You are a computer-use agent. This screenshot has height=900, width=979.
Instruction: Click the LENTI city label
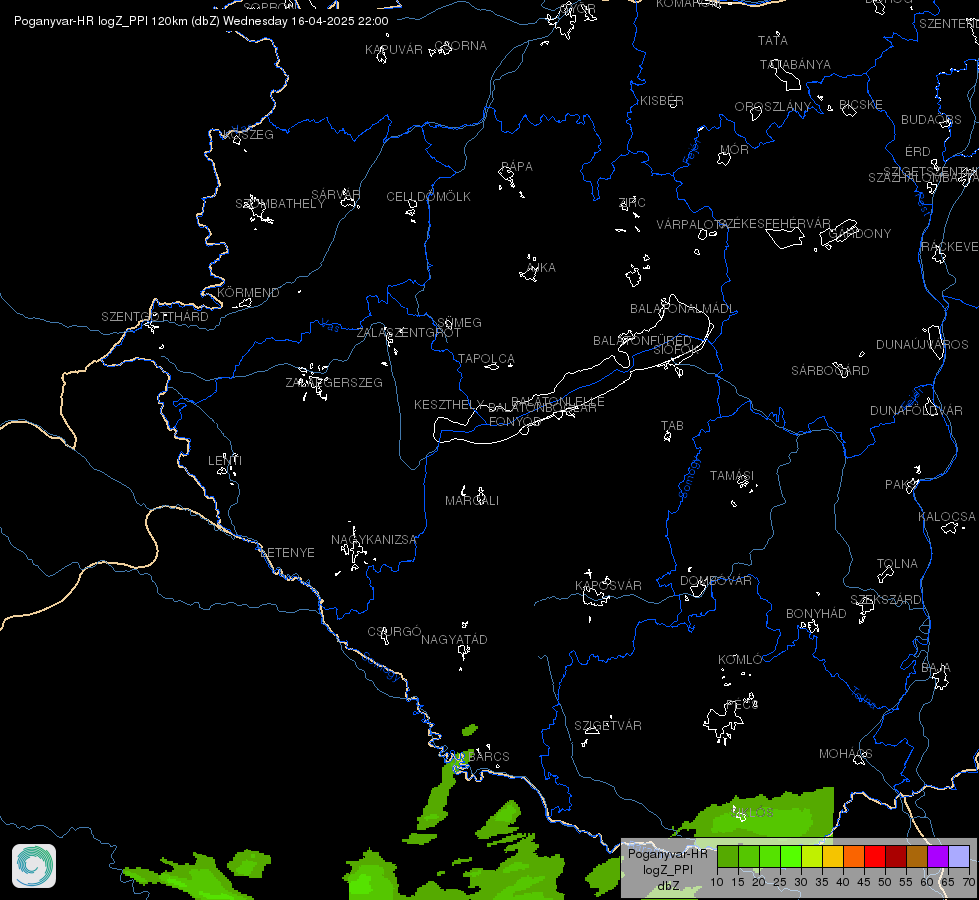(x=225, y=460)
